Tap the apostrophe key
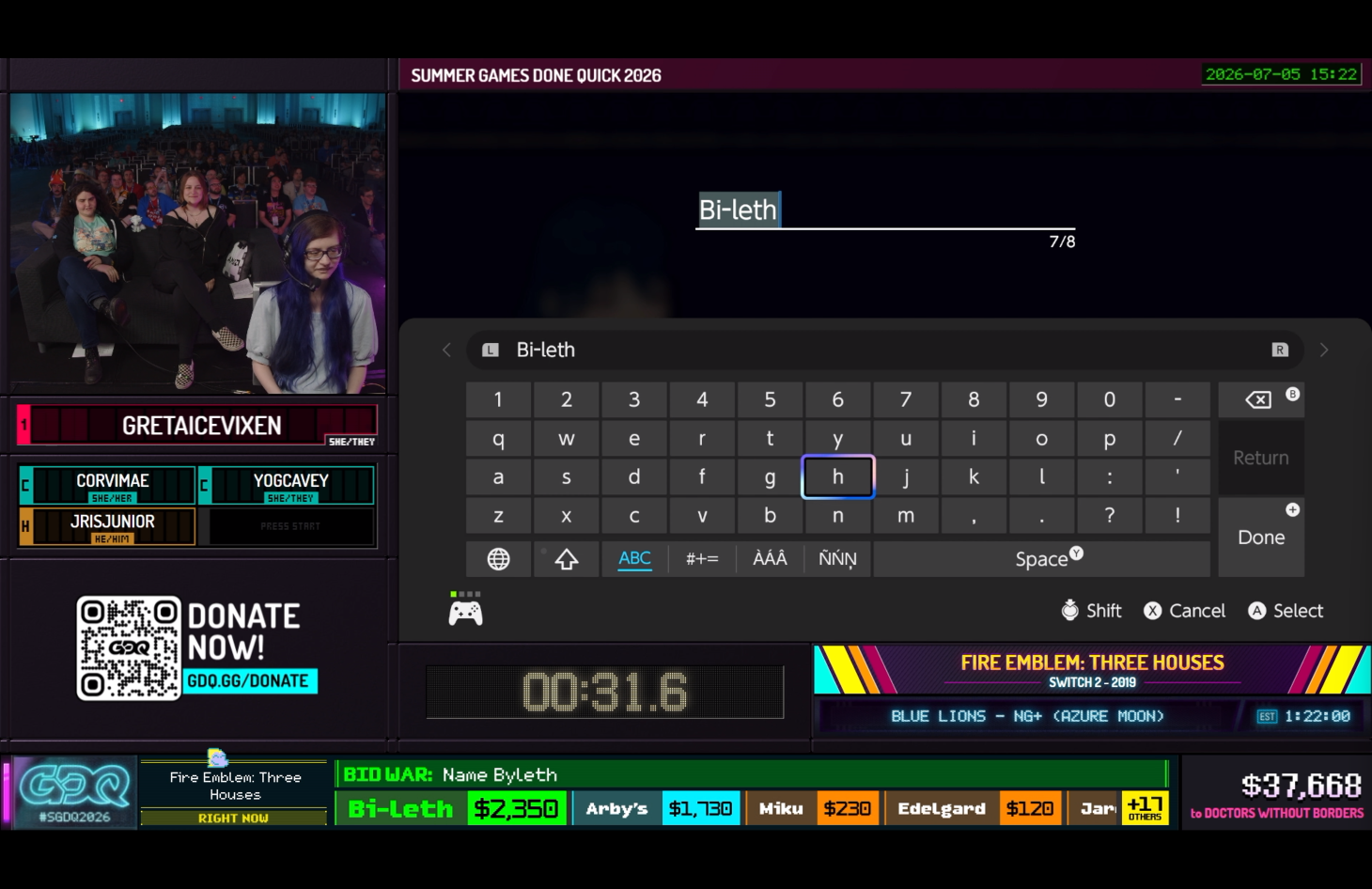Viewport: 1372px width, 889px height. click(1177, 476)
